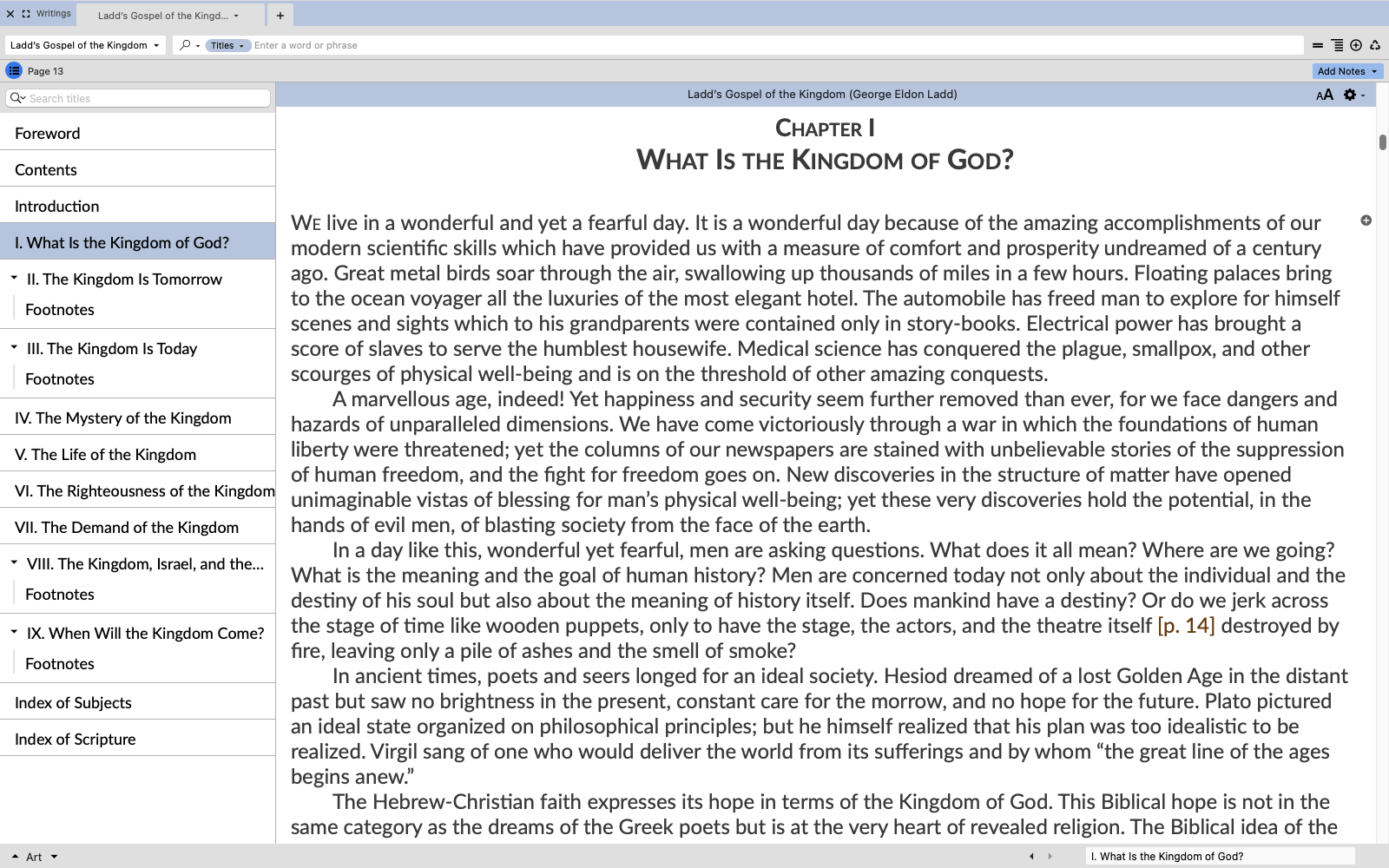The width and height of the screenshot is (1389, 868).
Task: Click the recycle arrows icon in the toolbar
Action: (x=1375, y=45)
